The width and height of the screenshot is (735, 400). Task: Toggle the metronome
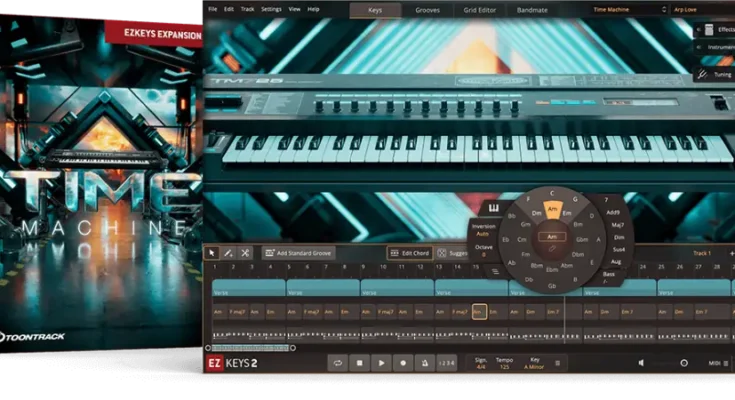(426, 362)
